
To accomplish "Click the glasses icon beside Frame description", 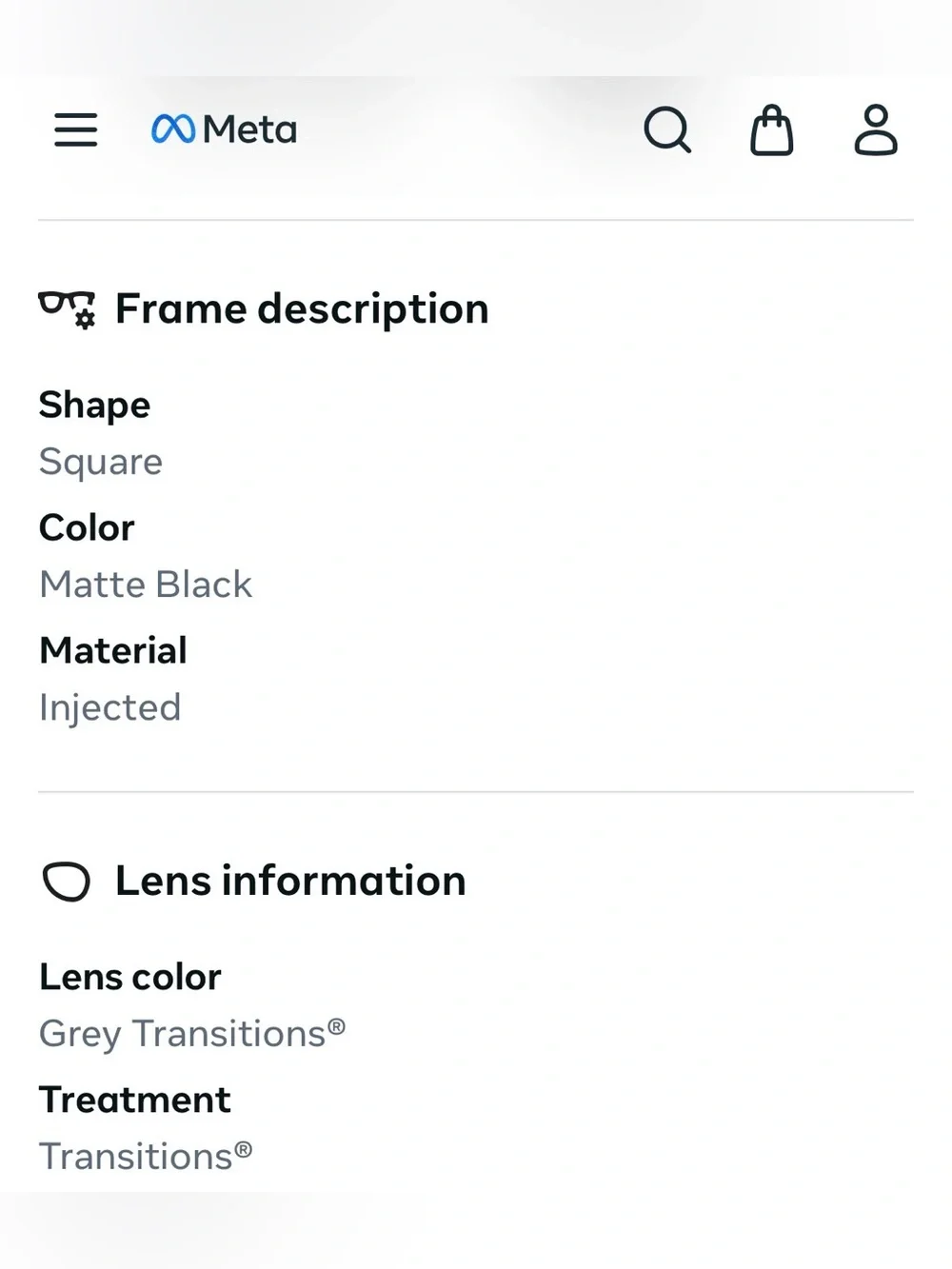I will pos(67,309).
